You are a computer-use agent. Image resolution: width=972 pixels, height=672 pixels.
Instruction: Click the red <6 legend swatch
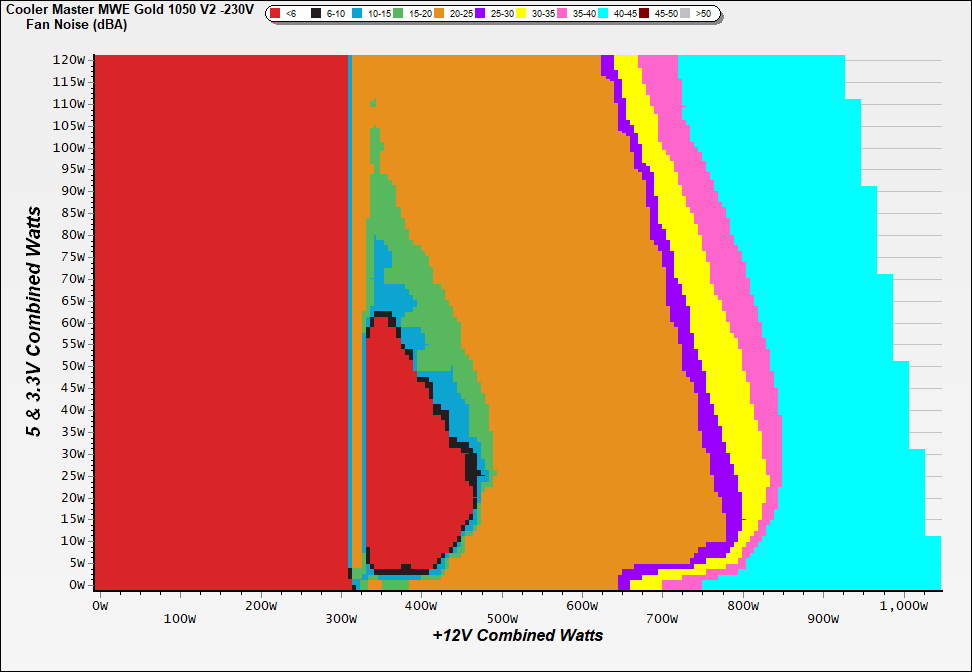point(277,14)
